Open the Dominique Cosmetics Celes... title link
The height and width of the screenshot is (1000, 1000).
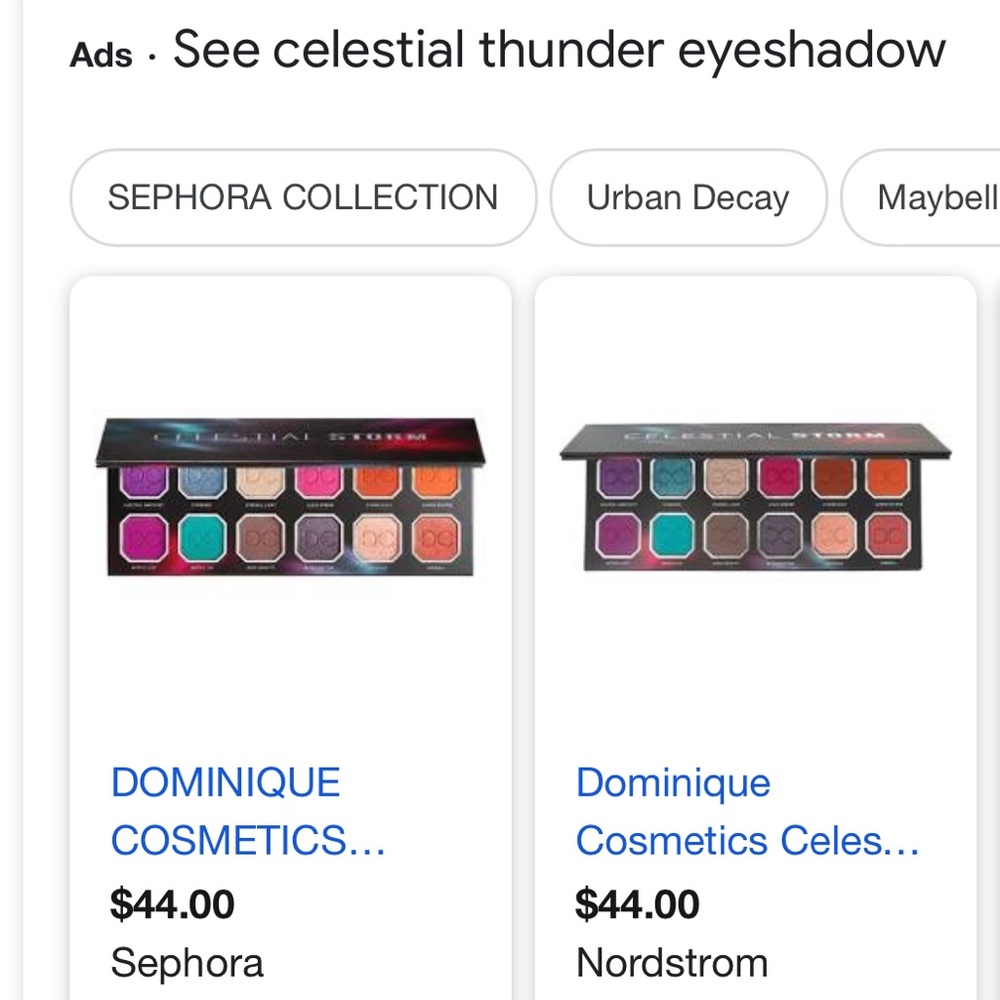(747, 811)
